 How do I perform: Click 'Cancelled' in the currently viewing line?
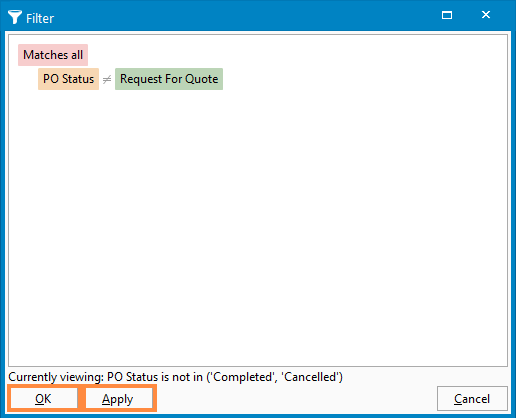tap(310, 377)
